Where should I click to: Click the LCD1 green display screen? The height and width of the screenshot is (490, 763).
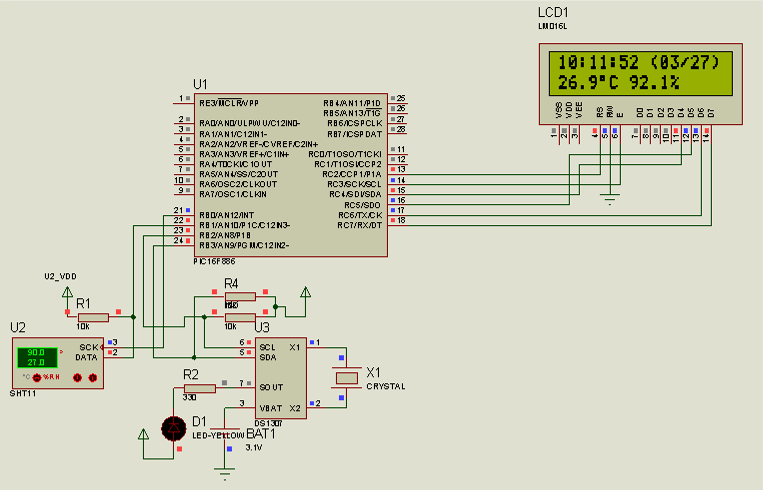[x=640, y=73]
